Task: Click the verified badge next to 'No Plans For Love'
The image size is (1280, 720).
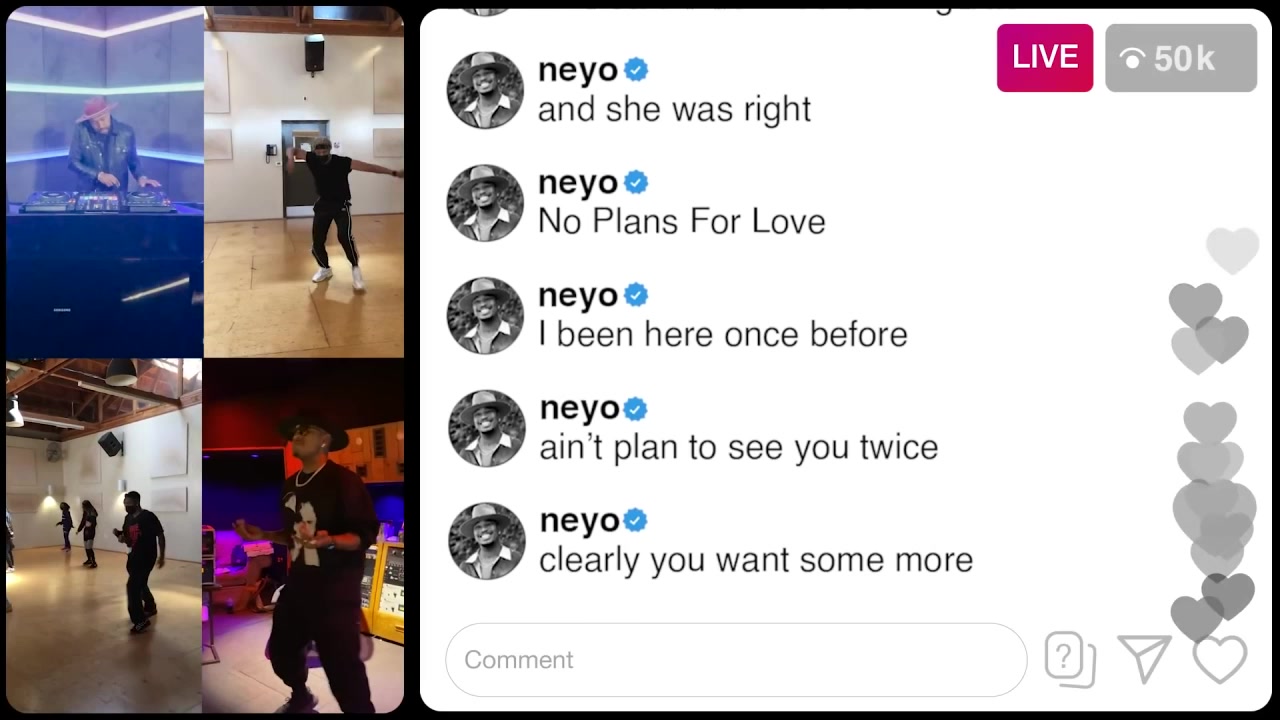Action: click(x=636, y=183)
